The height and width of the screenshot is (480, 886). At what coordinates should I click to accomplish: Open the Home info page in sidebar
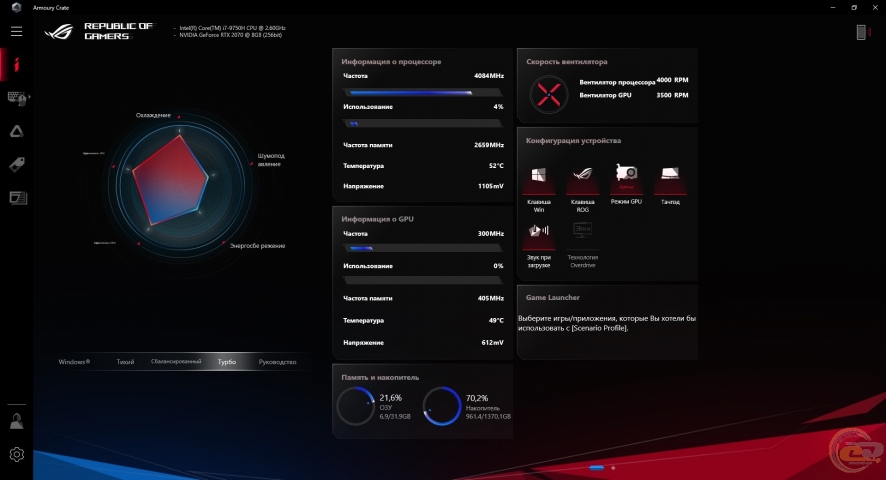tap(16, 64)
